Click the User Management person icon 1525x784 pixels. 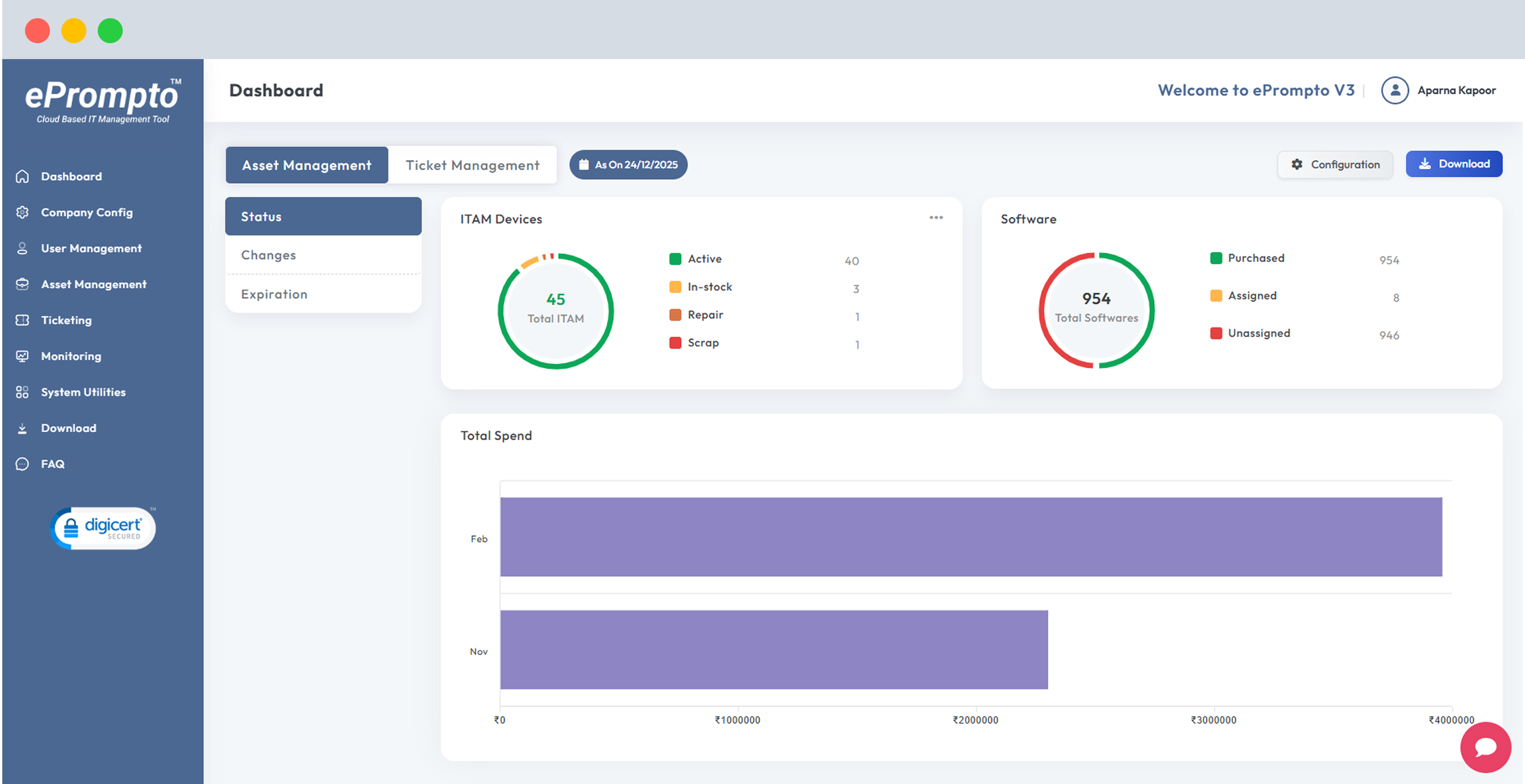[x=22, y=248]
